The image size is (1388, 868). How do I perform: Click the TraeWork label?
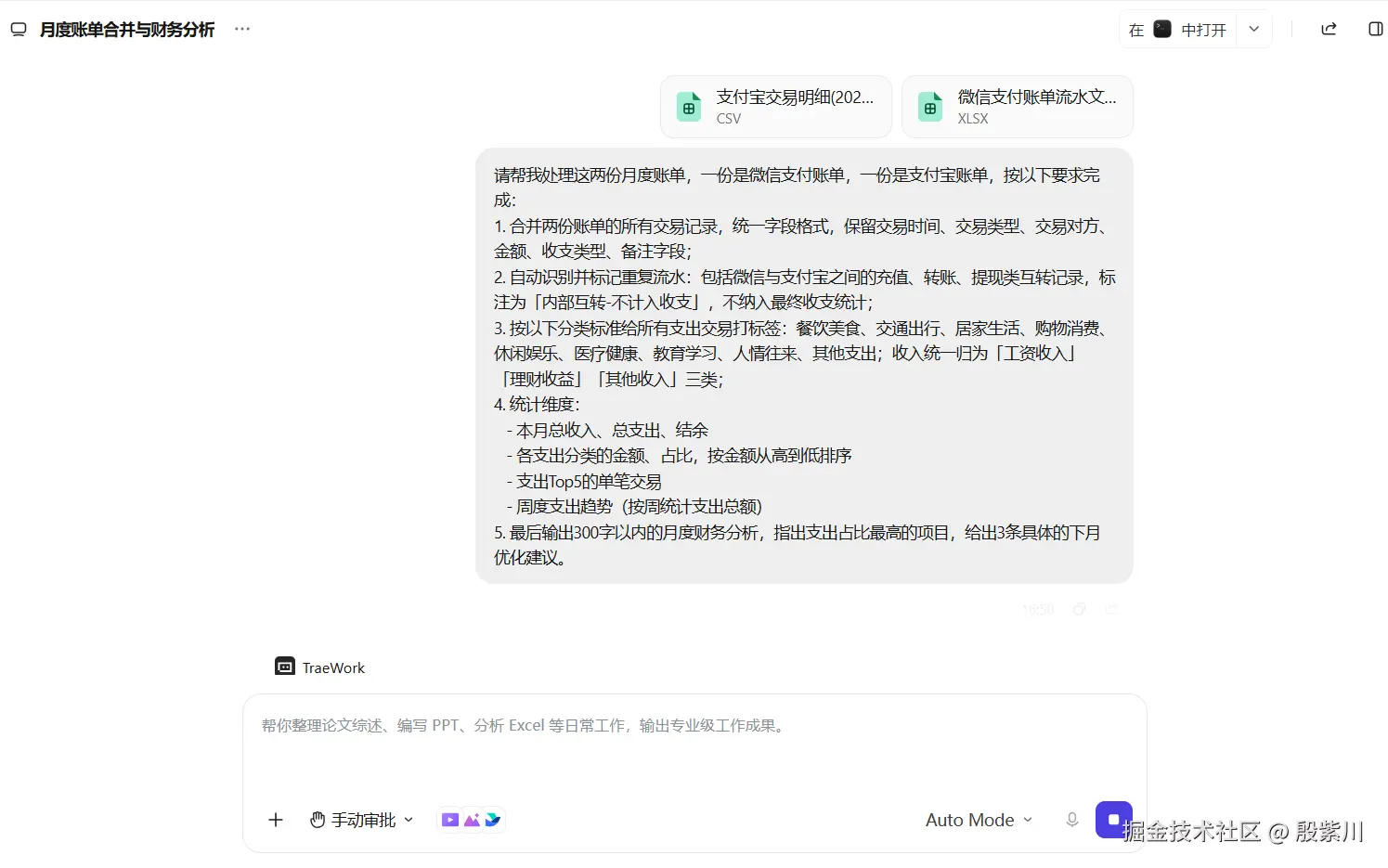333,667
